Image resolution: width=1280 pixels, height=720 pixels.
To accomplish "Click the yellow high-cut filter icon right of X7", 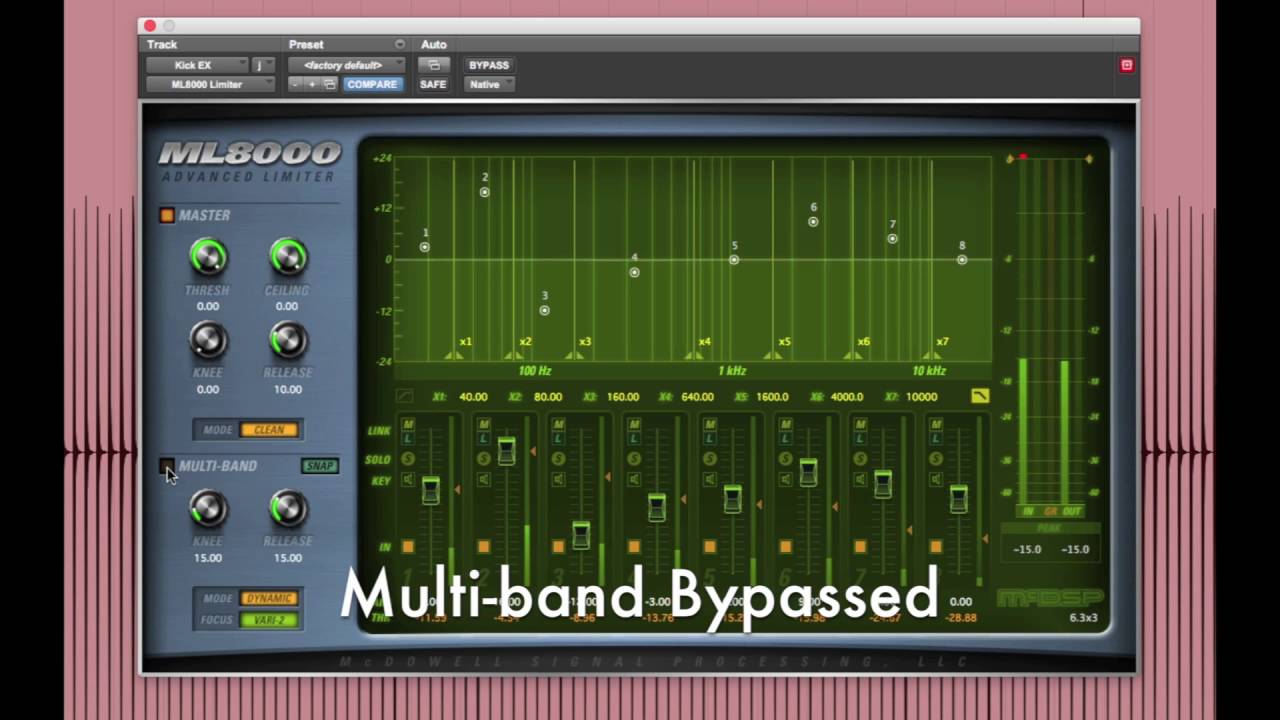I will click(980, 396).
